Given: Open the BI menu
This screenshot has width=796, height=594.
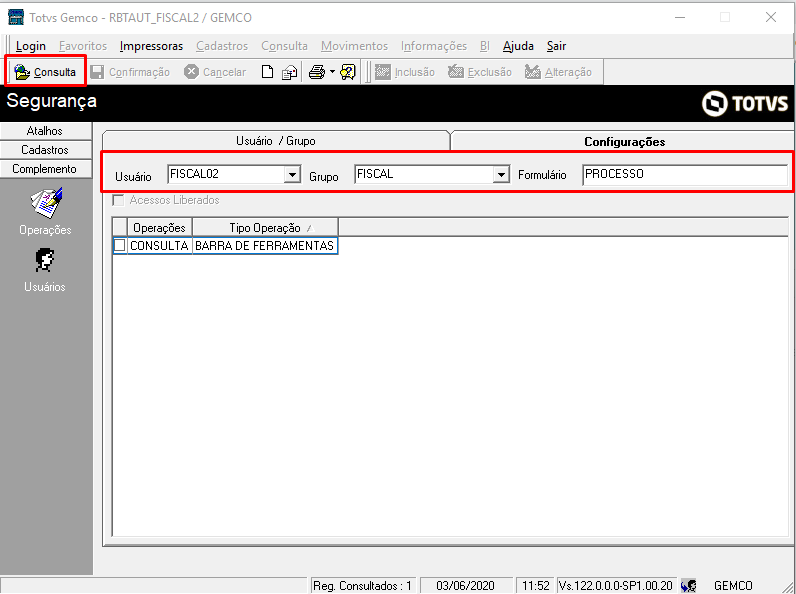Looking at the screenshot, I should [x=485, y=46].
